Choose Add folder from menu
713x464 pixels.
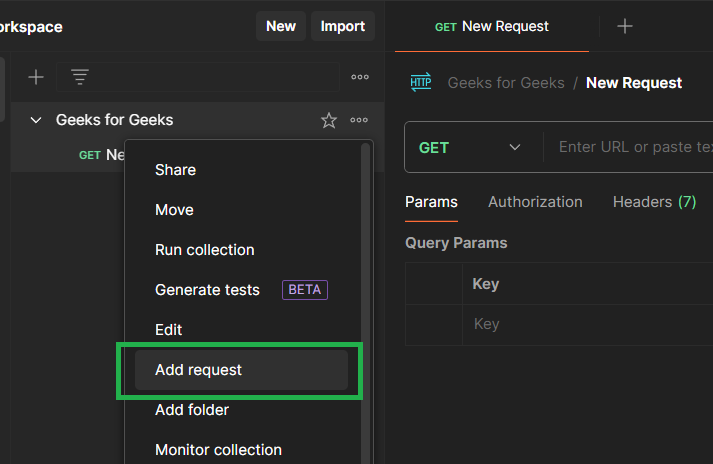(x=192, y=410)
